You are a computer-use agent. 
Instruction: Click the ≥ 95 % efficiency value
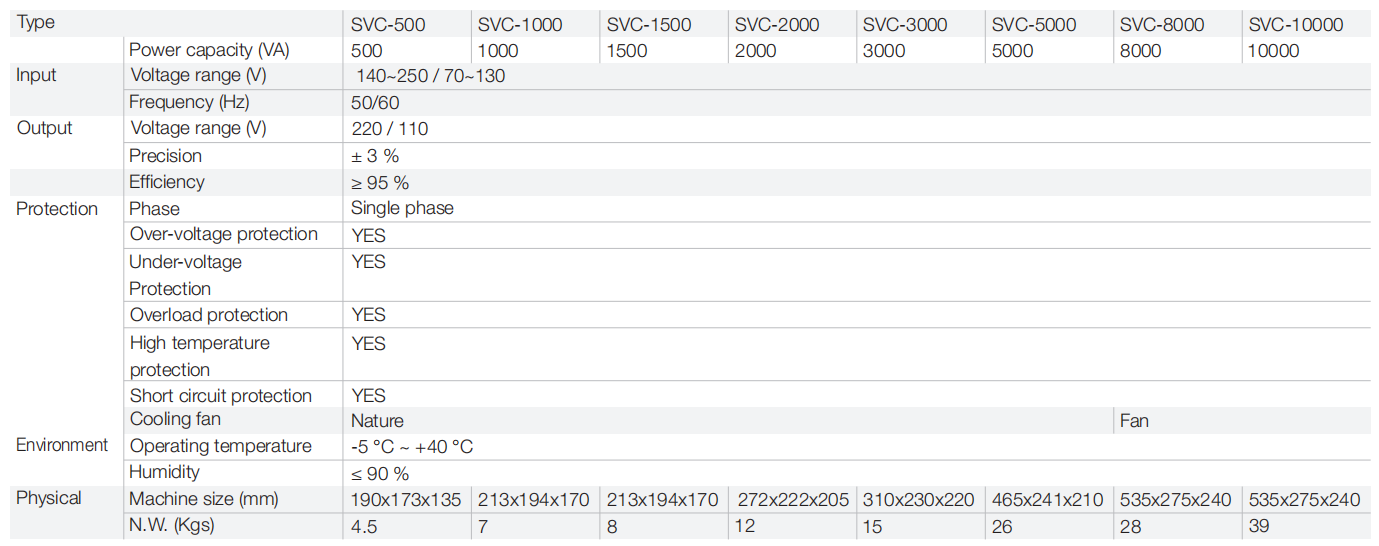point(380,182)
